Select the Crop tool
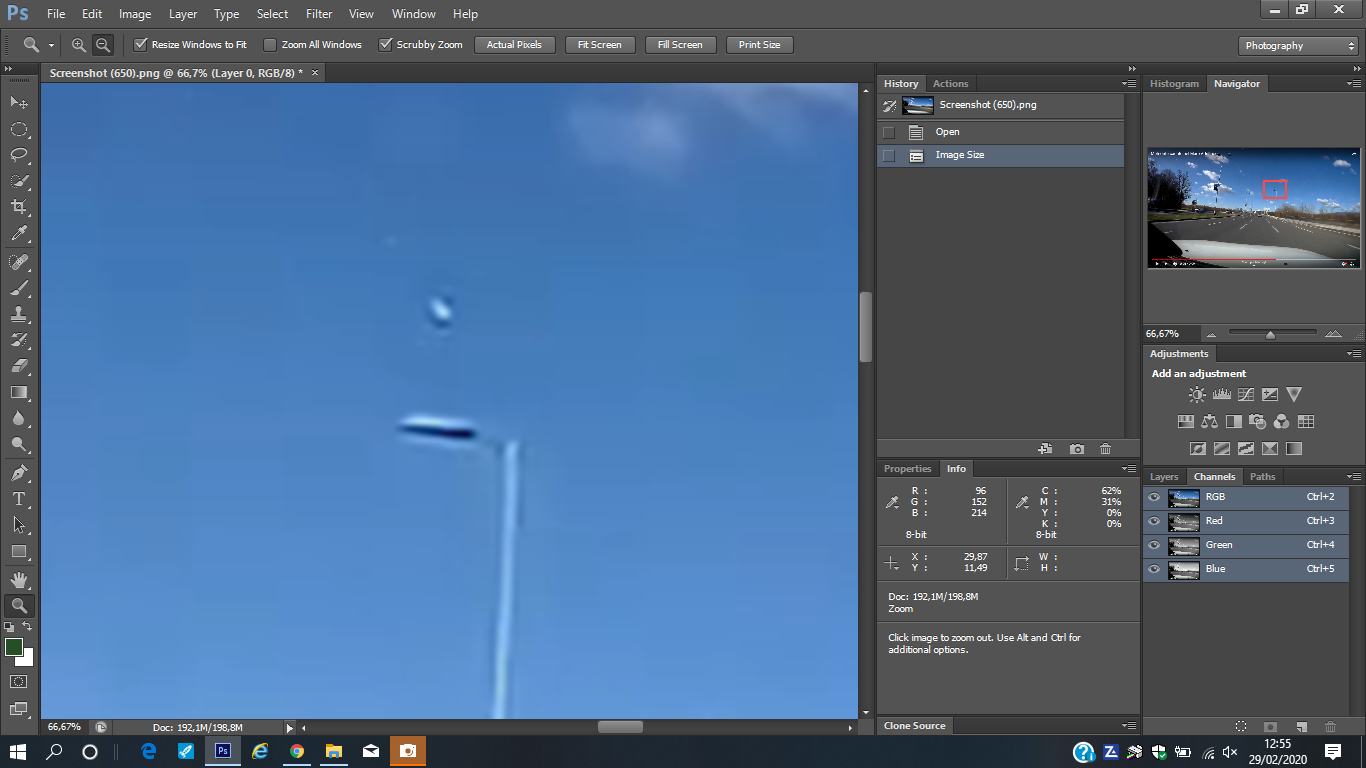This screenshot has height=768, width=1366. (x=19, y=207)
